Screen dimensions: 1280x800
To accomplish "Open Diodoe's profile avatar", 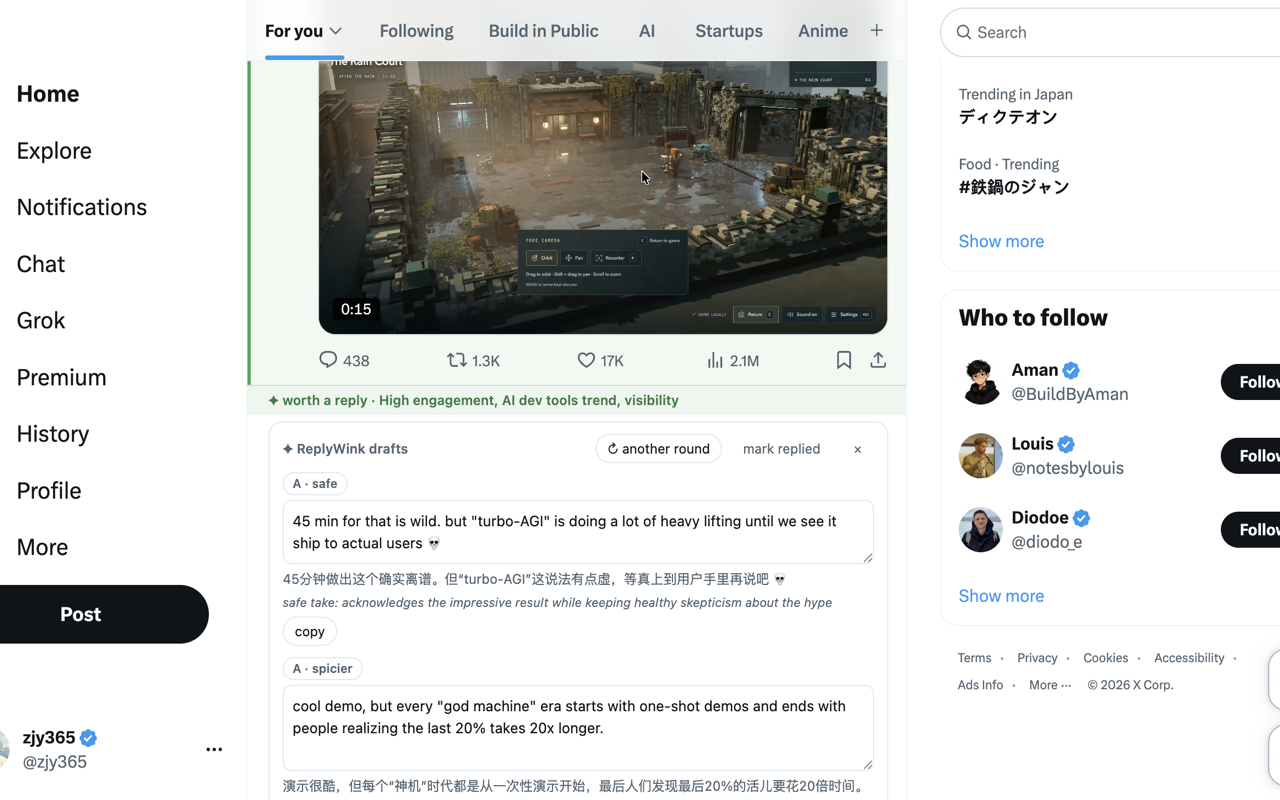I will (981, 530).
